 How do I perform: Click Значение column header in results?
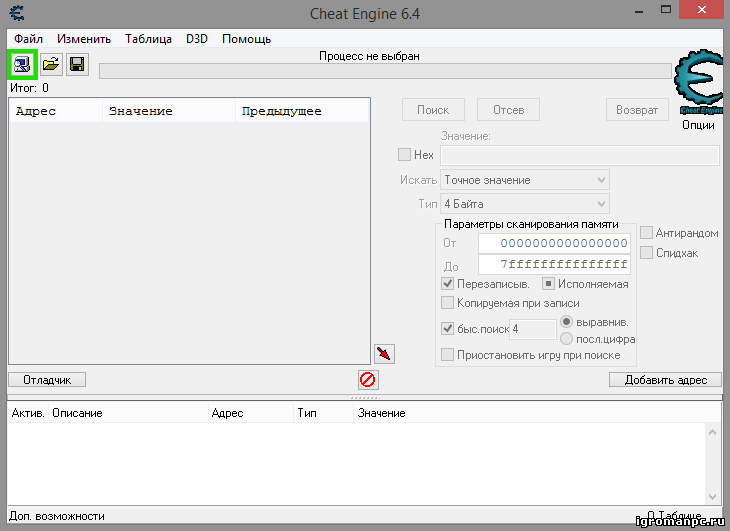click(169, 111)
